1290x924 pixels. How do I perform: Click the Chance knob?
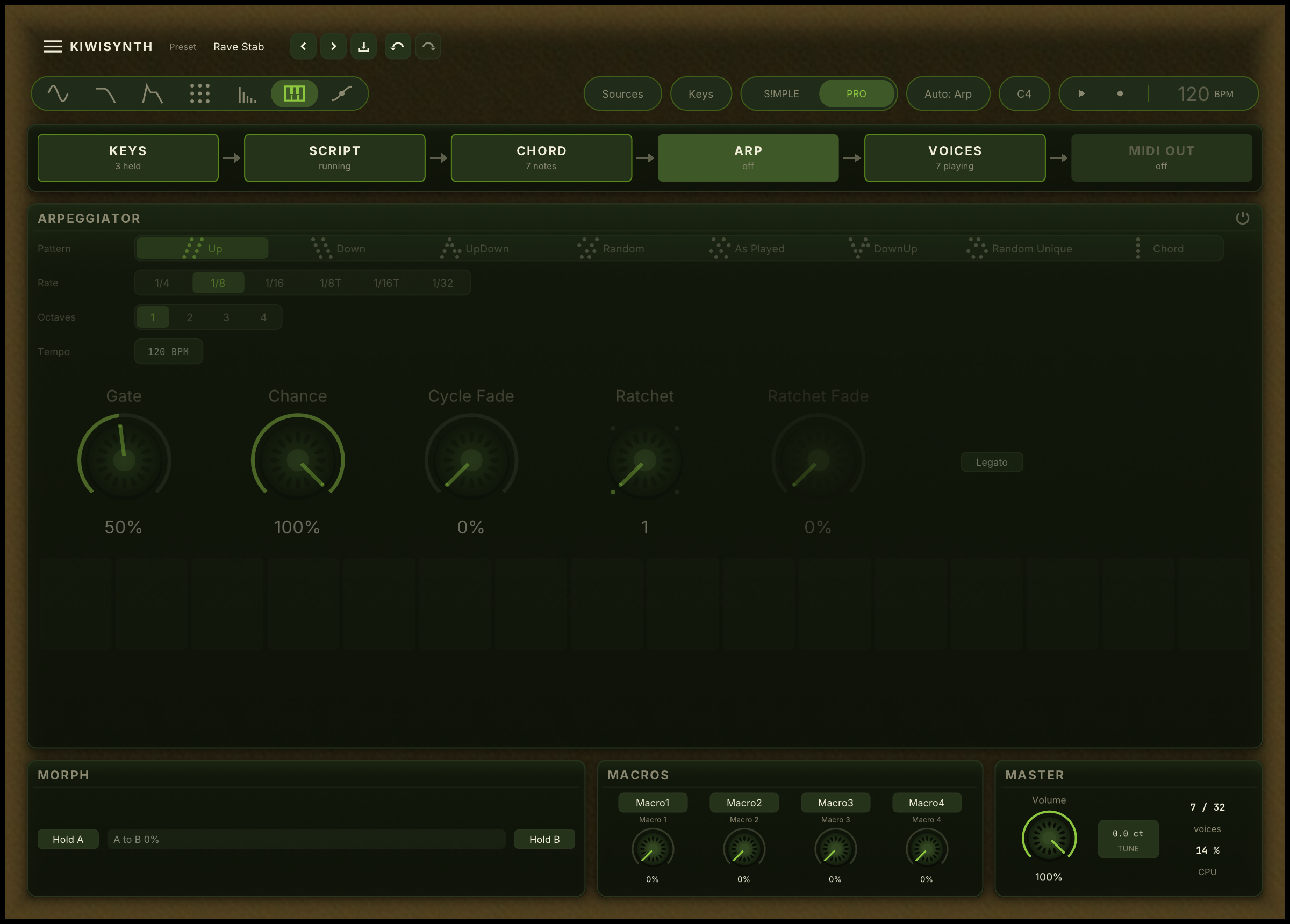[297, 459]
